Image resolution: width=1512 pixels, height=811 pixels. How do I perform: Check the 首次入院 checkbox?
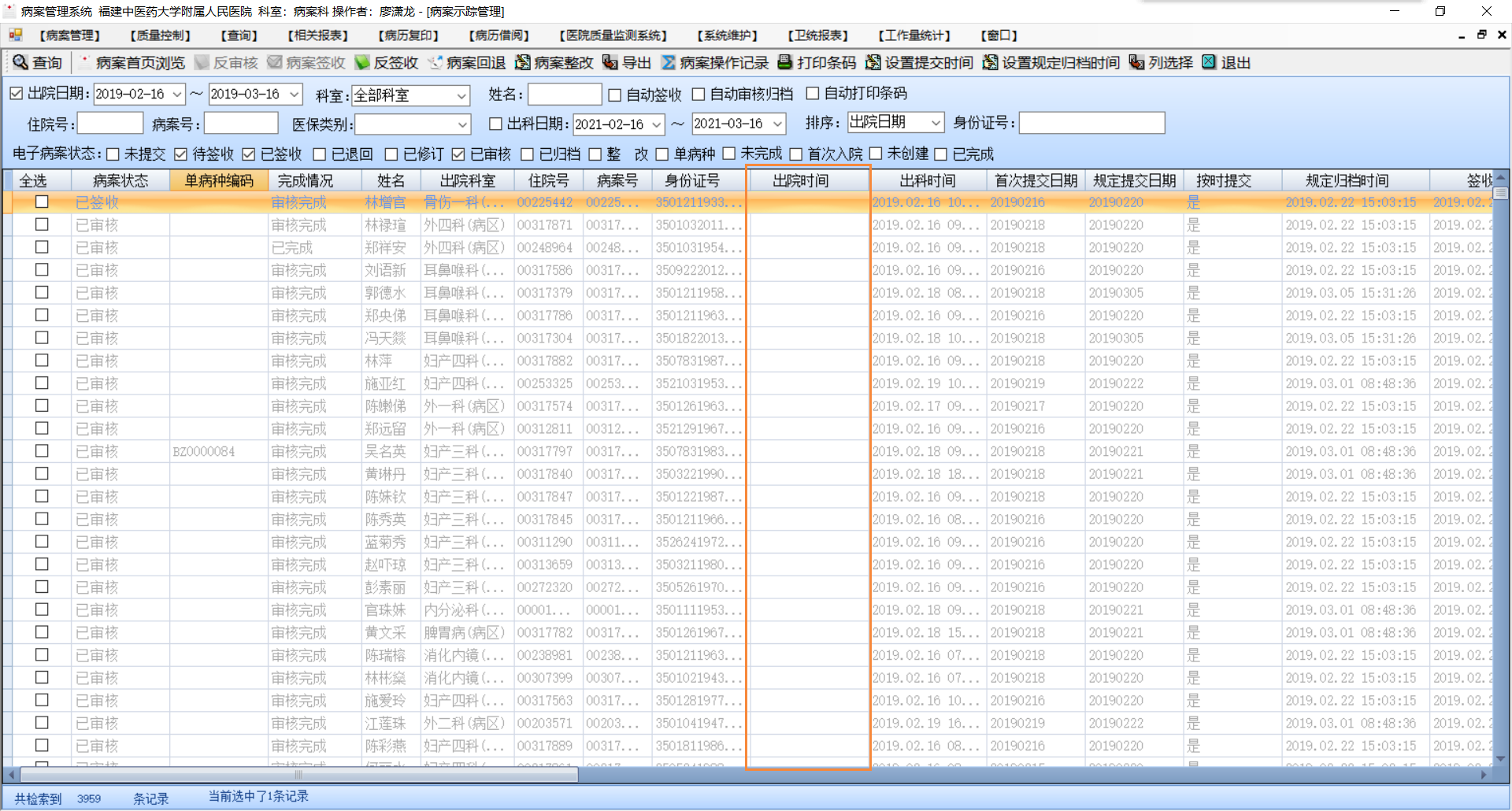pos(796,154)
